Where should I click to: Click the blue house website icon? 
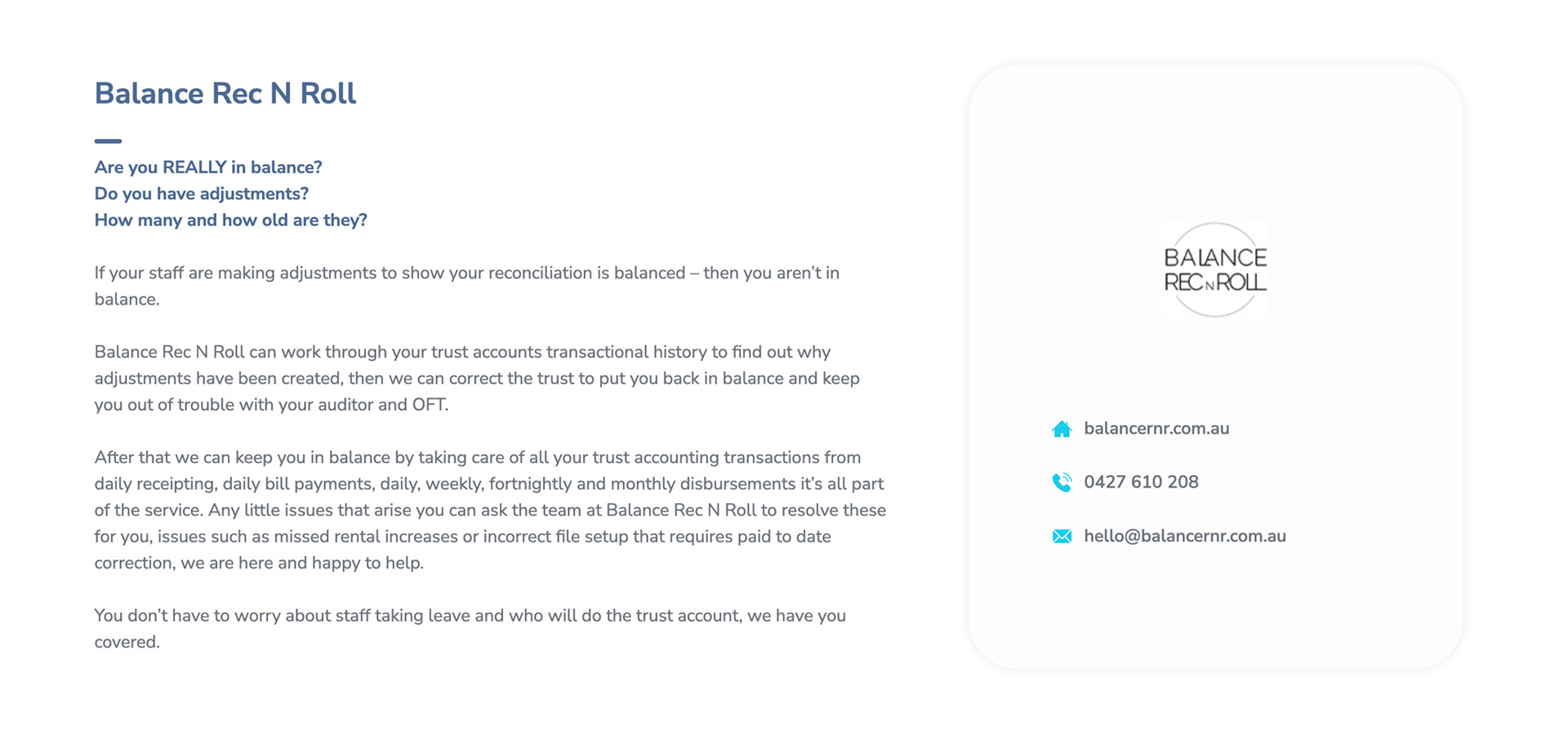pos(1062,429)
